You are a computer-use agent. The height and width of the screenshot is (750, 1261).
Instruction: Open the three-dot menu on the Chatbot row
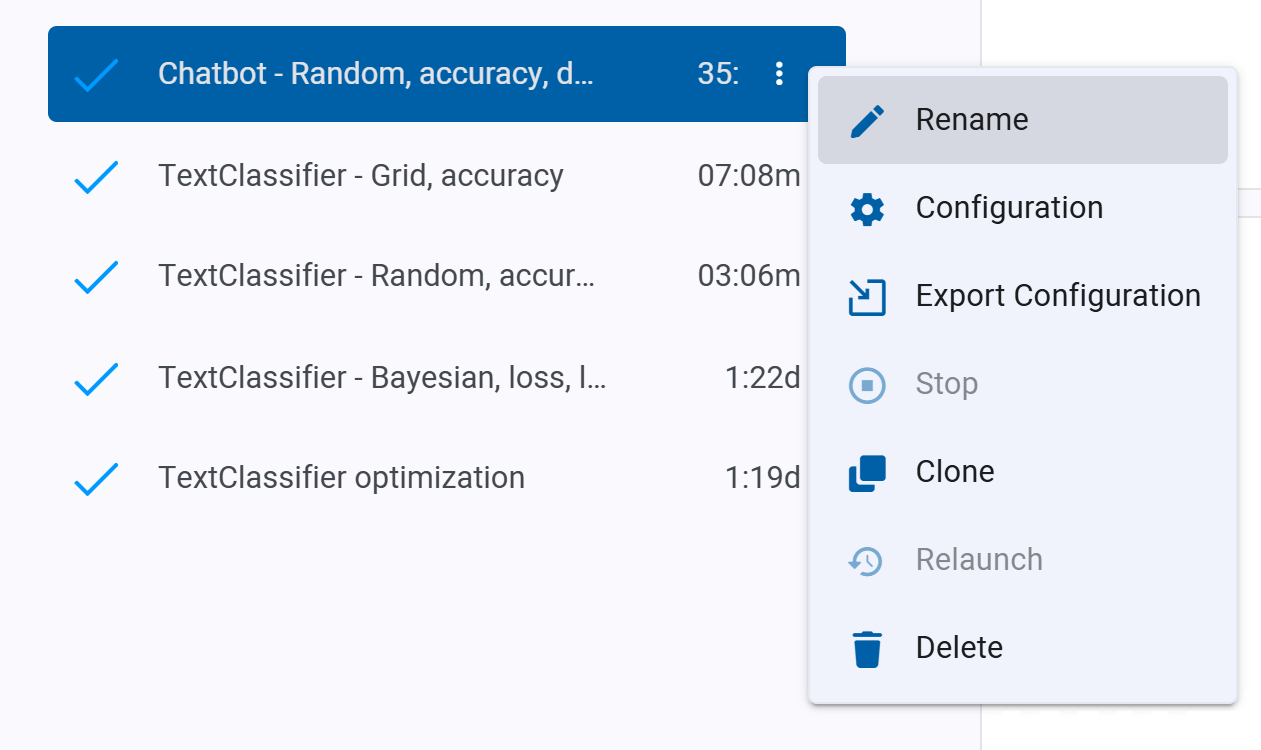coord(779,73)
